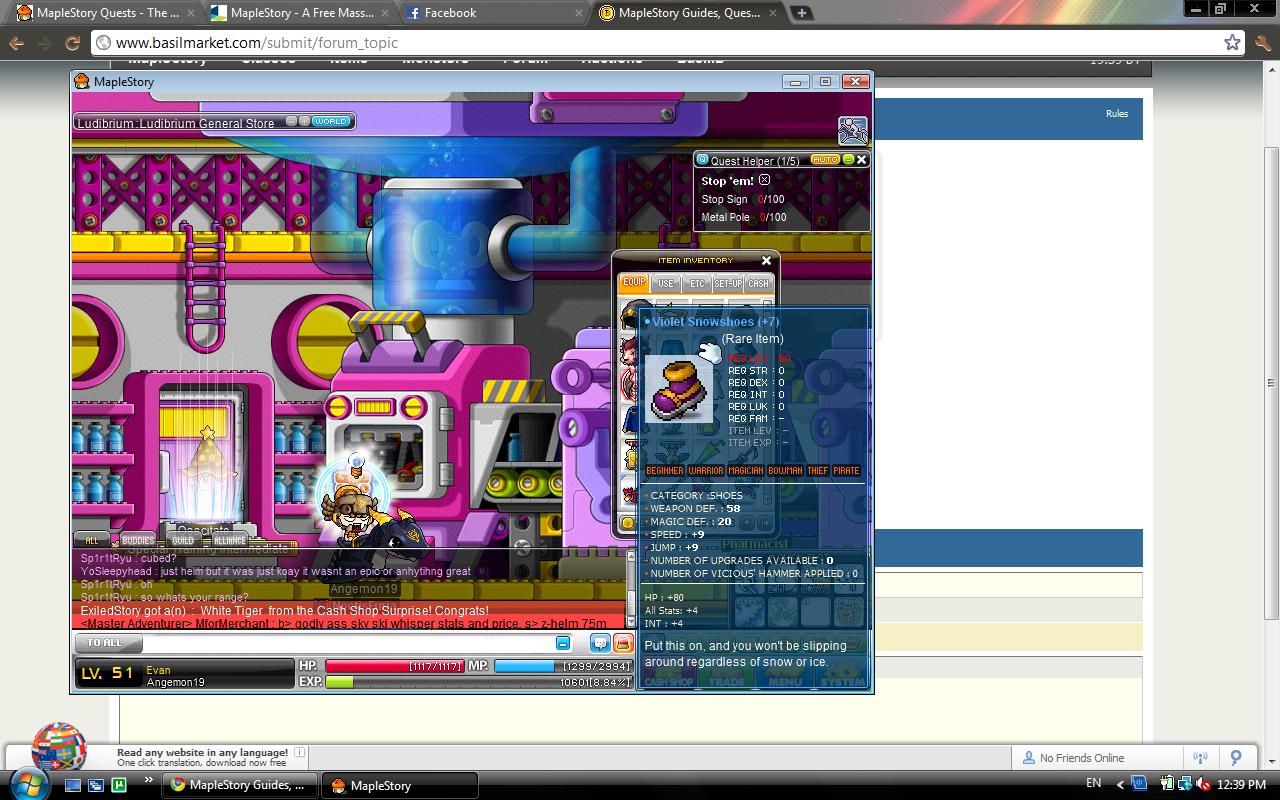This screenshot has width=1280, height=800.
Task: Click the translation ad info icon
Action: 300,752
